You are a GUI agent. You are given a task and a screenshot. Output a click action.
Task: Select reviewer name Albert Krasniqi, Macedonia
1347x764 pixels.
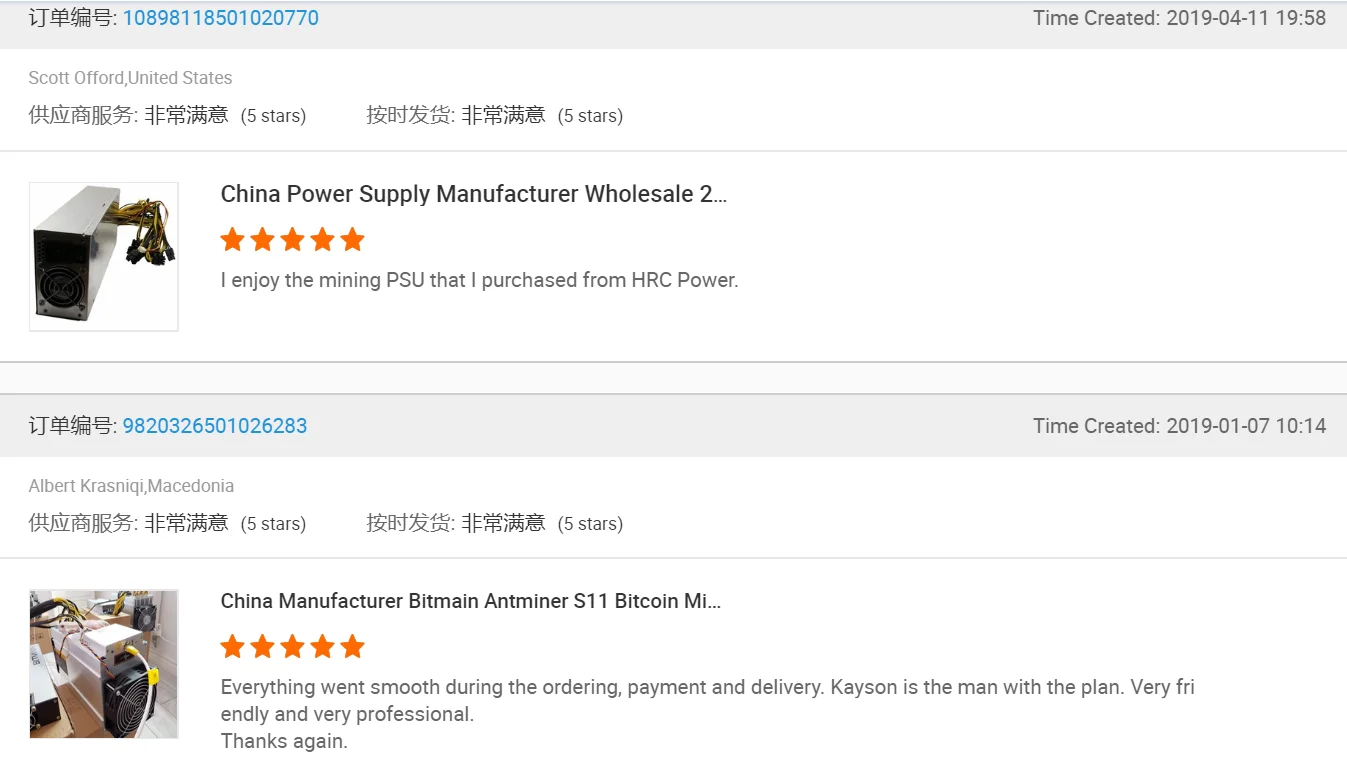131,486
